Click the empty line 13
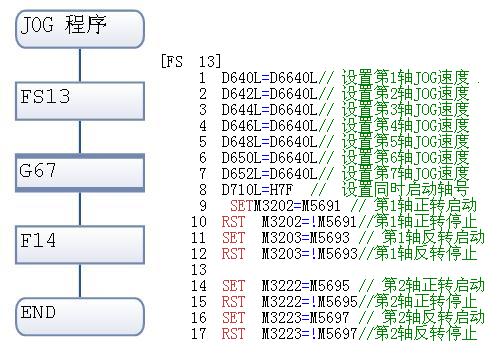 199,270
